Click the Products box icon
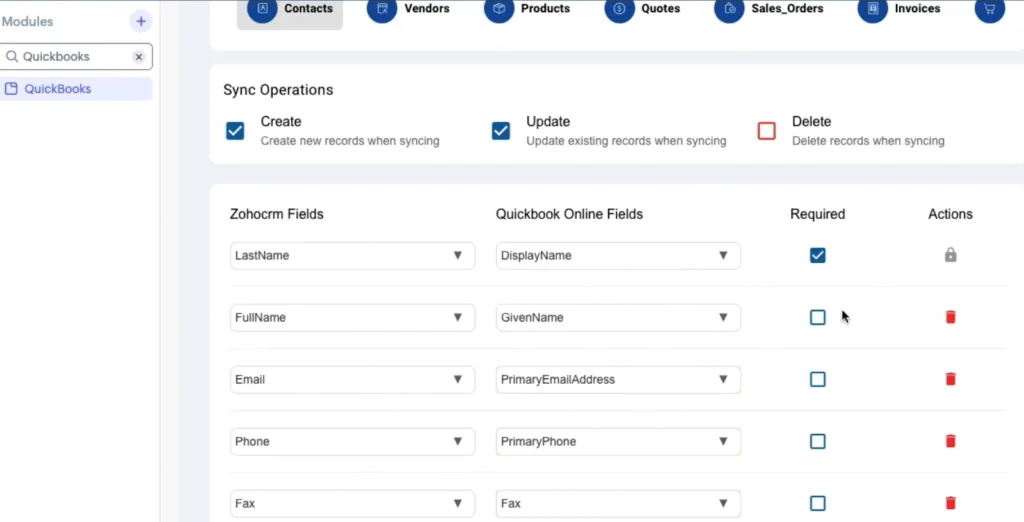The image size is (1024, 522). [500, 8]
